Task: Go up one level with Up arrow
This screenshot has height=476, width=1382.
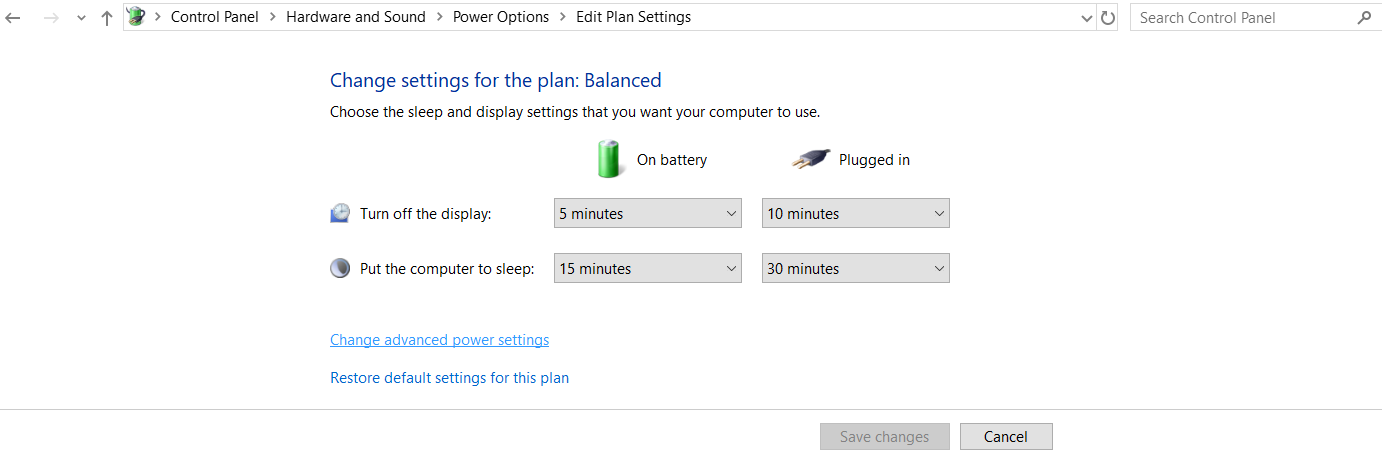Action: [107, 18]
